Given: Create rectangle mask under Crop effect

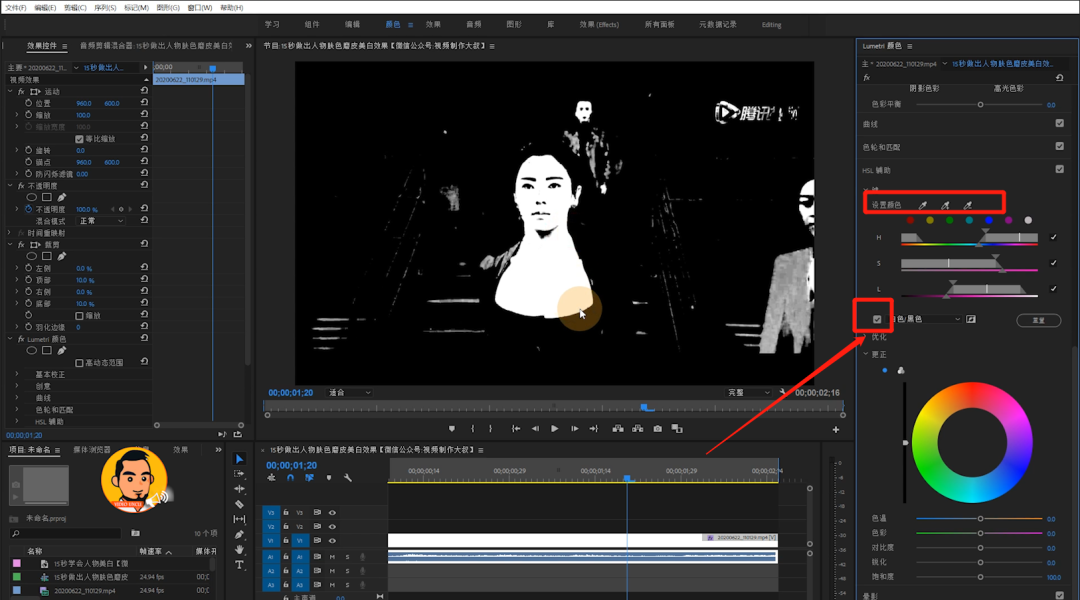Looking at the screenshot, I should point(47,256).
